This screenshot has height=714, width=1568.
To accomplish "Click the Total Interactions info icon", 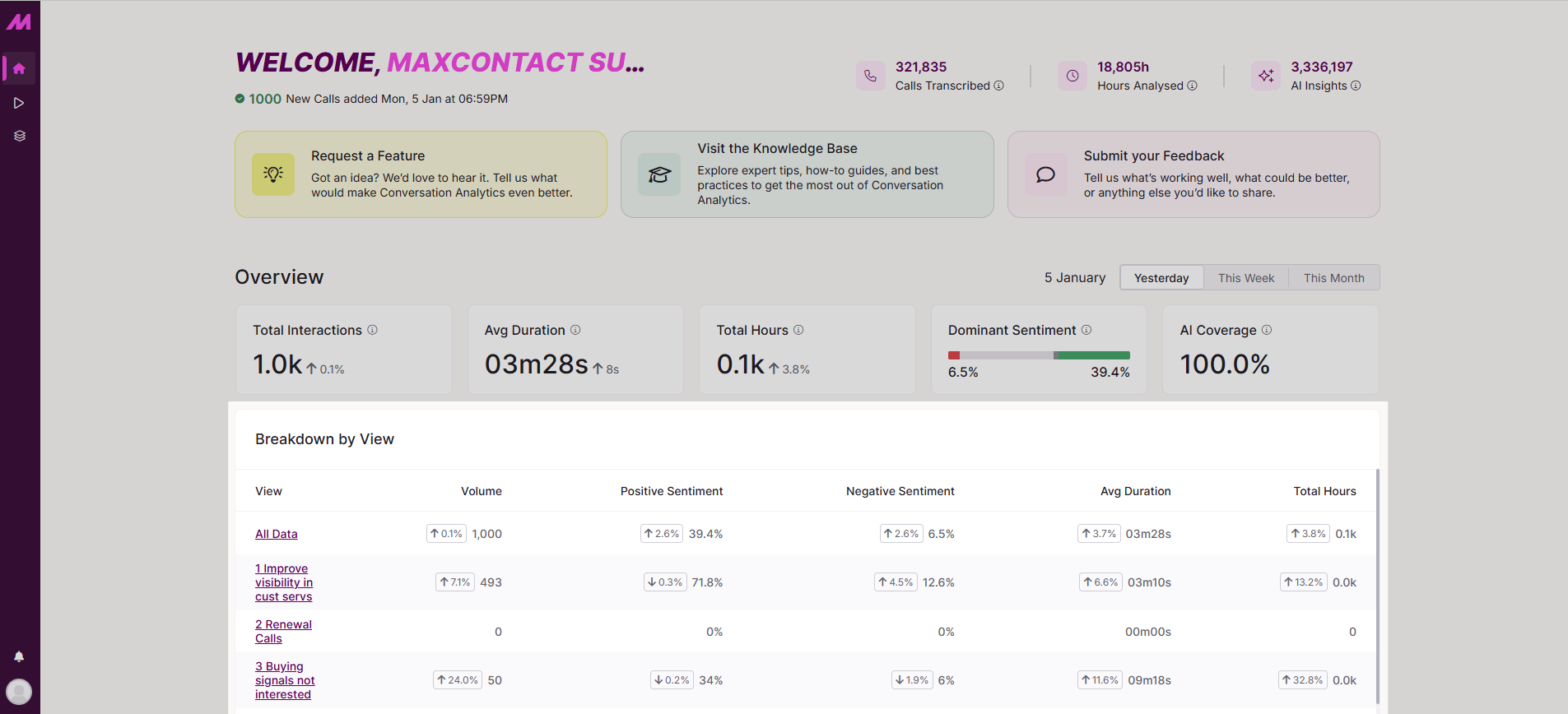I will (x=373, y=330).
